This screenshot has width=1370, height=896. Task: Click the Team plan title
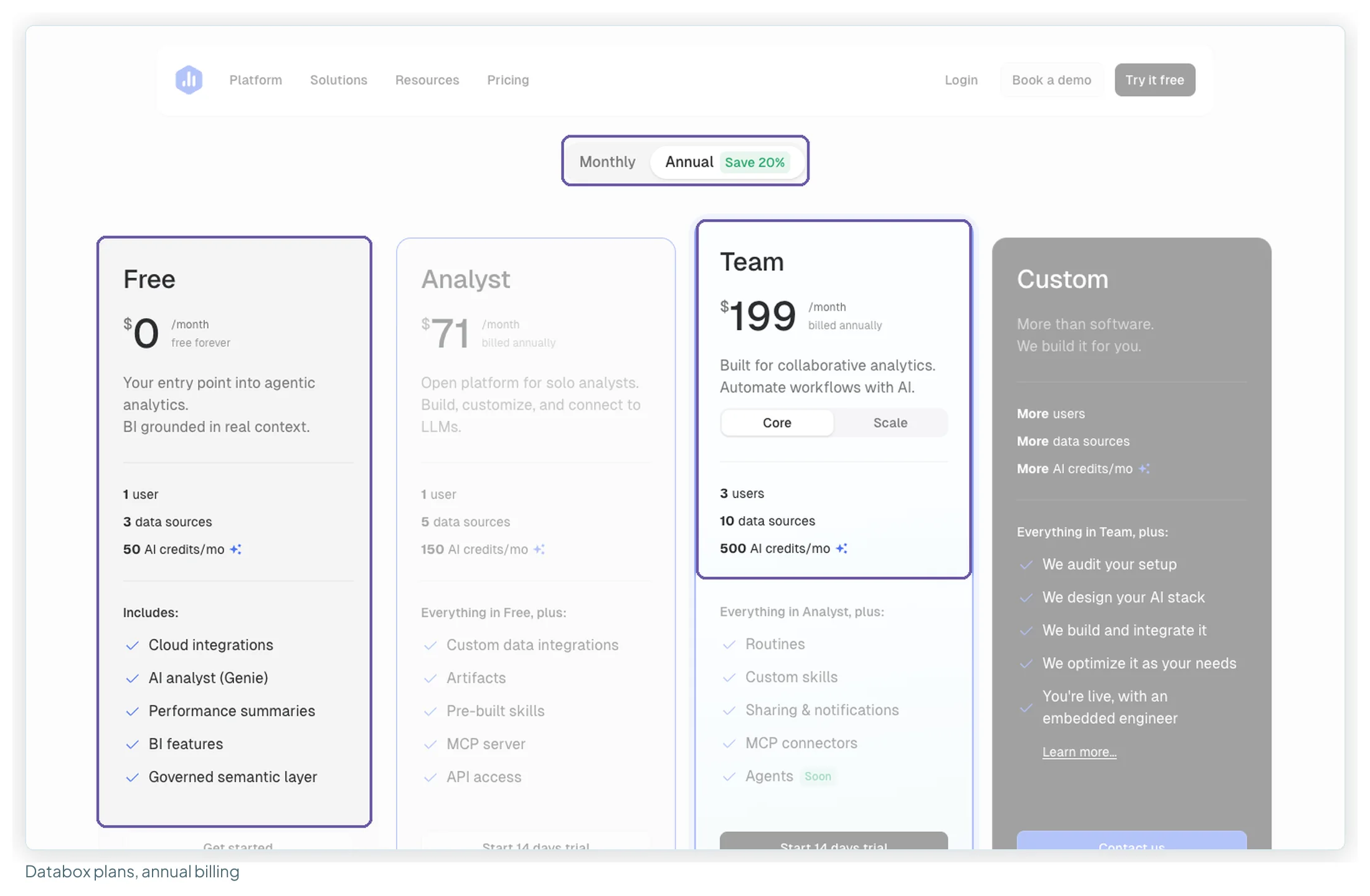pyautogui.click(x=752, y=262)
